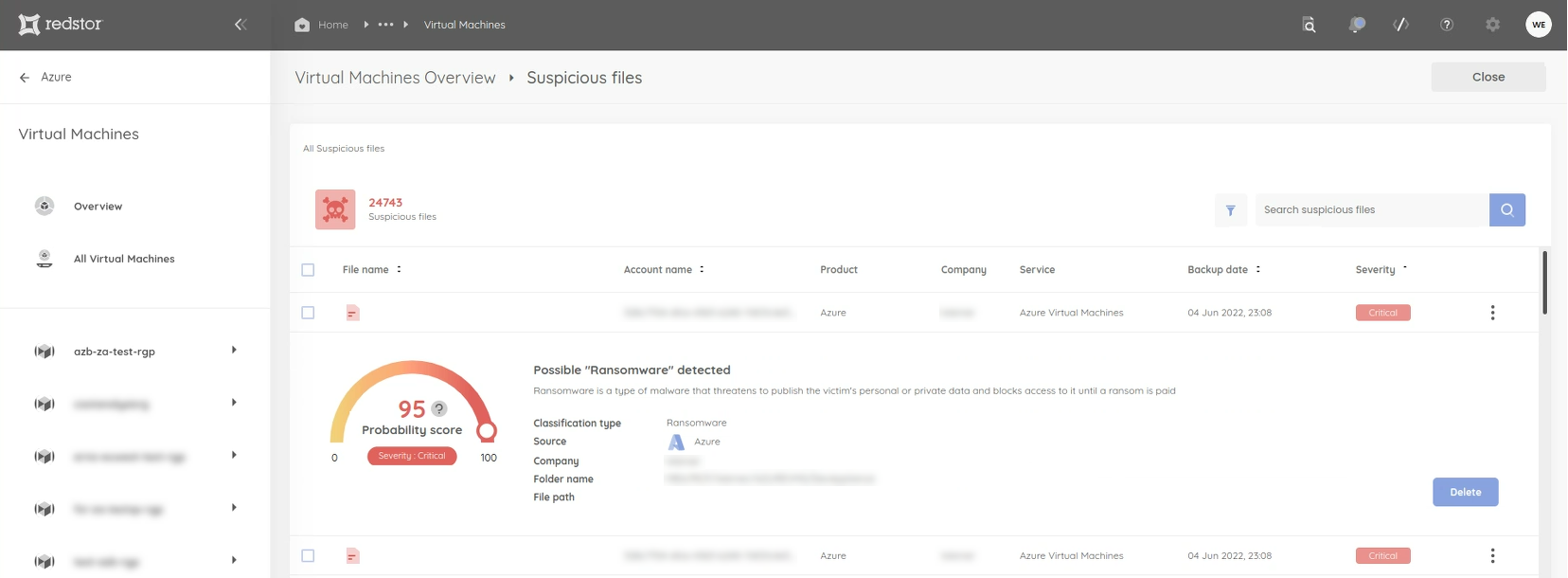Open the WE user avatar menu
Screen dimensions: 1568x578
pos(1539,25)
